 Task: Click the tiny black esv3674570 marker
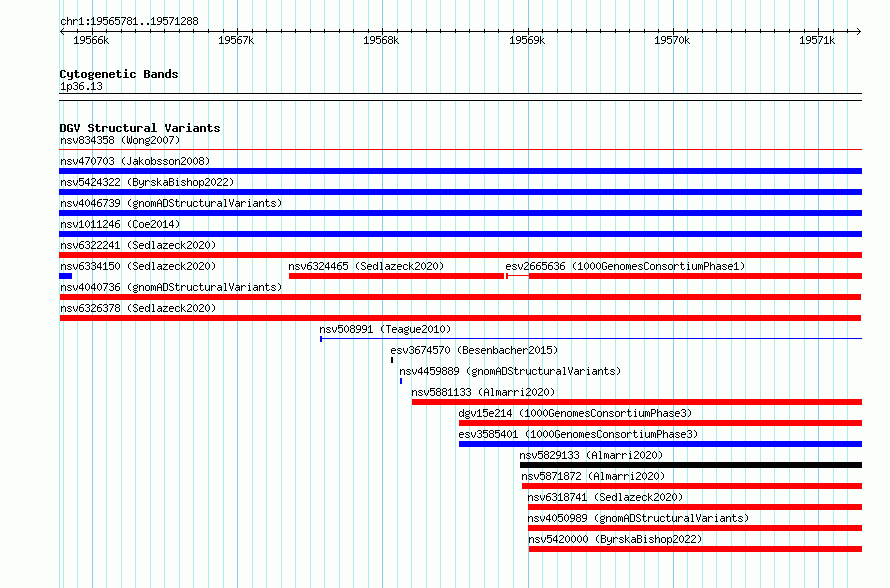(x=392, y=360)
